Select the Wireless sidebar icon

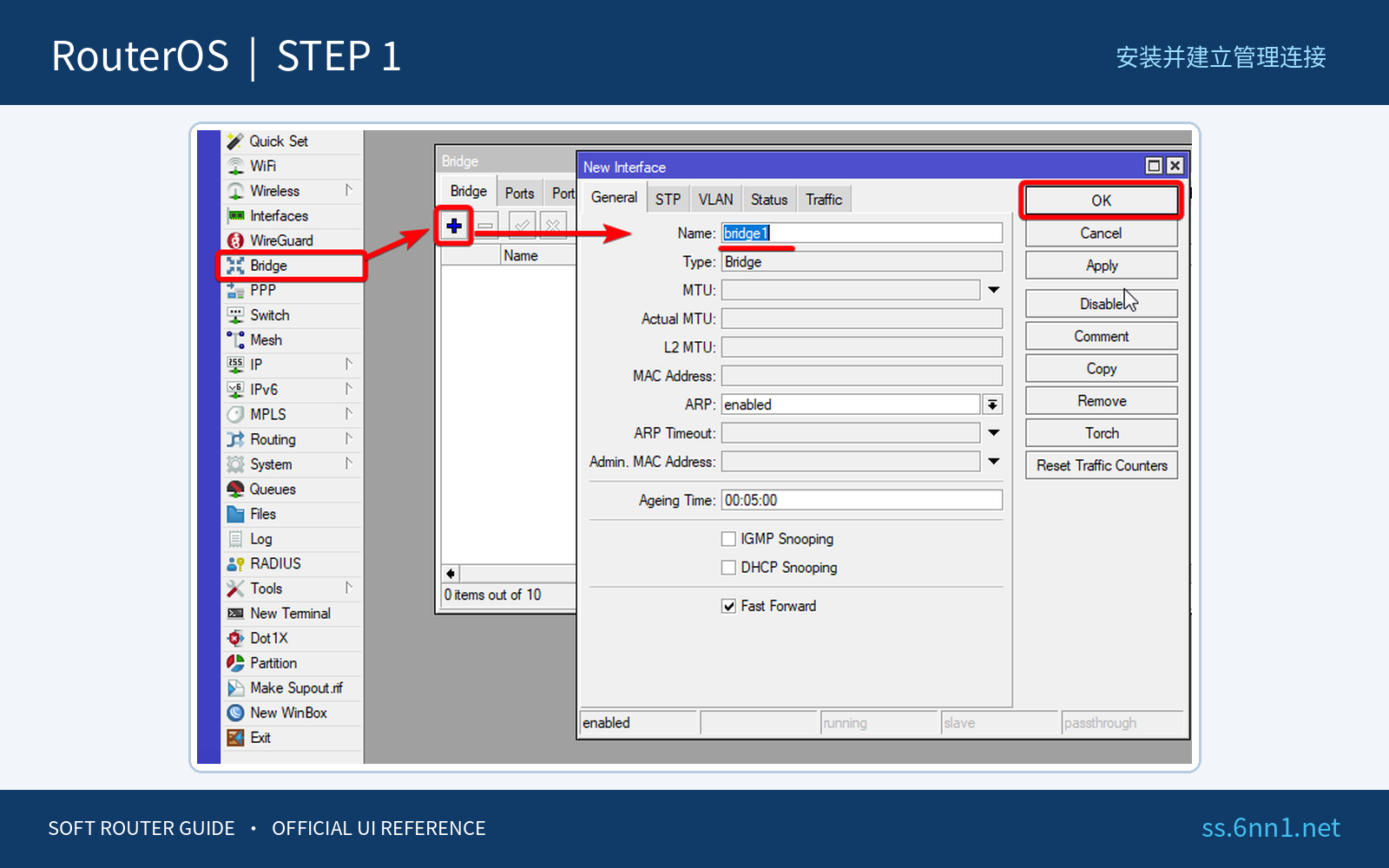click(x=235, y=191)
